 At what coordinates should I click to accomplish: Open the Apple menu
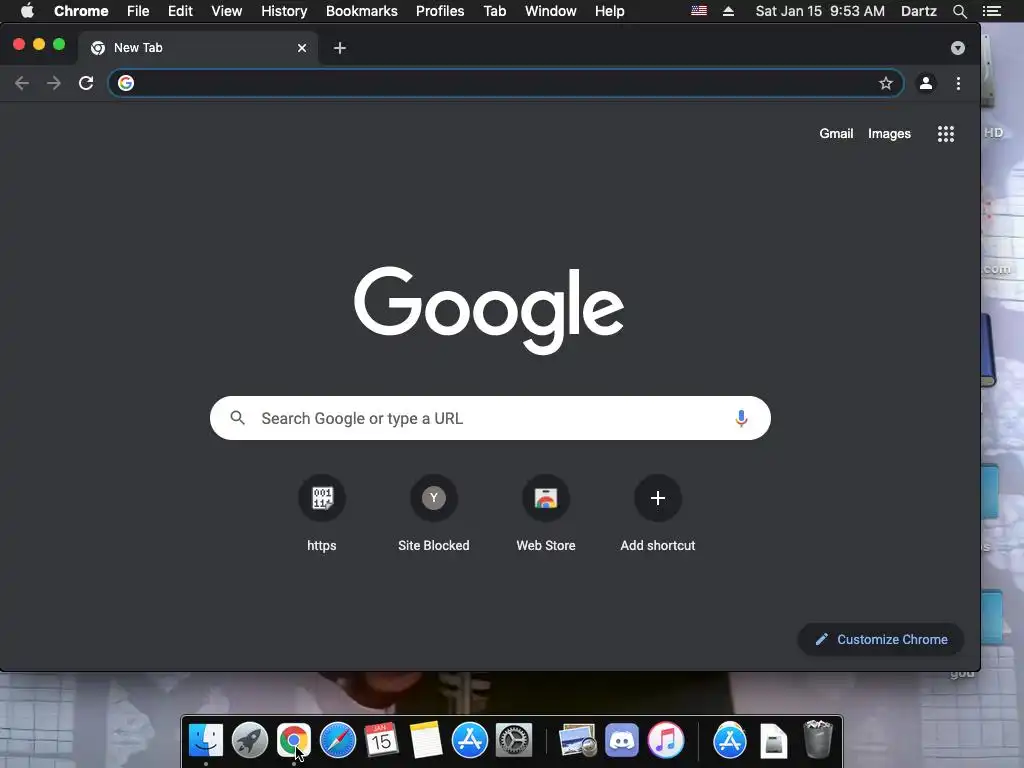[x=27, y=11]
